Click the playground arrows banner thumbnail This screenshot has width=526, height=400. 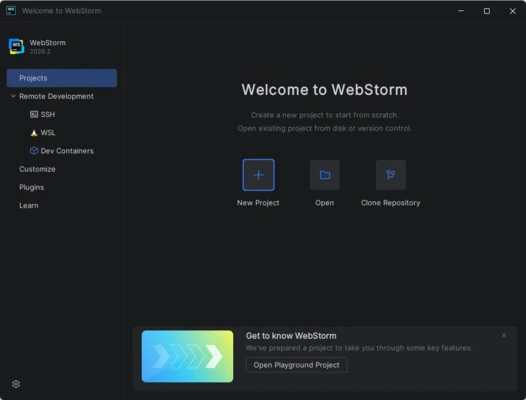[x=187, y=356]
